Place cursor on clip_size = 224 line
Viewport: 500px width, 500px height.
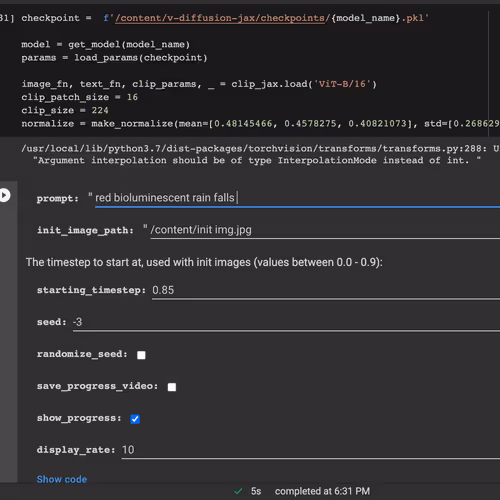[65, 110]
